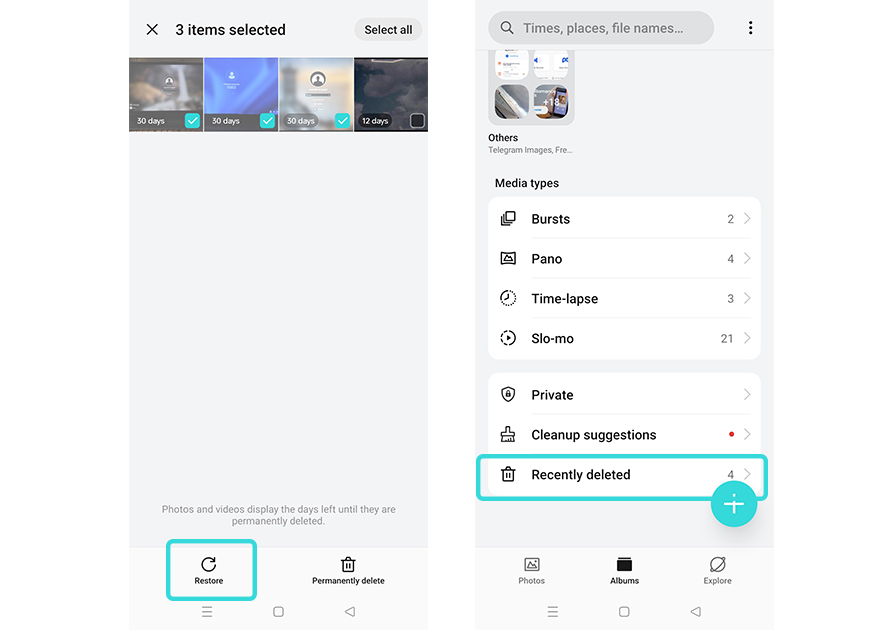Tap the Slo-mo icon

(508, 338)
